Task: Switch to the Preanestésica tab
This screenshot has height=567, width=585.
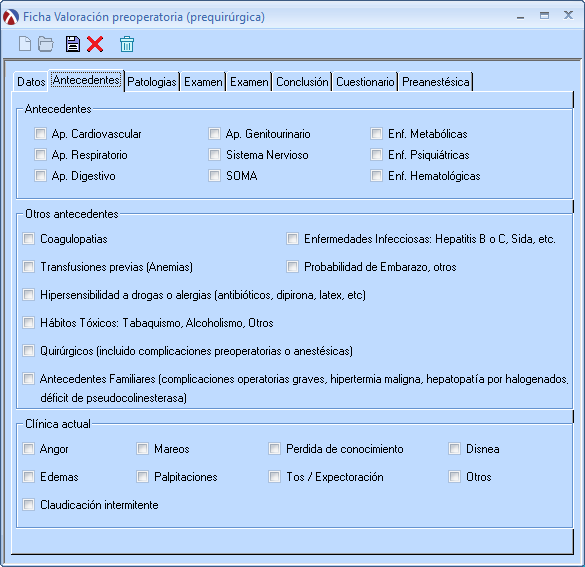Action: (x=435, y=82)
